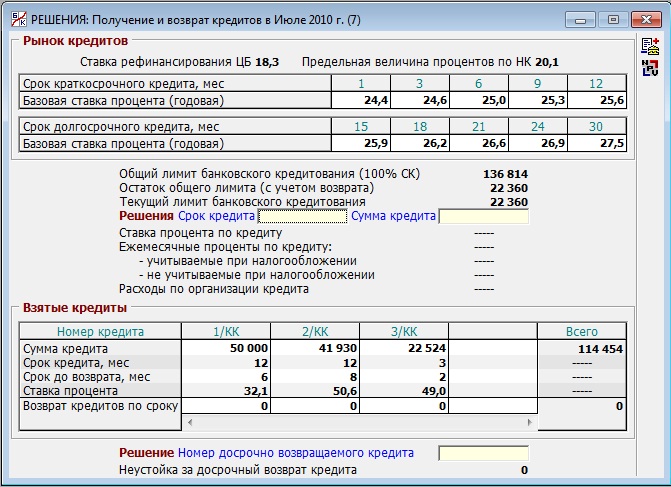Screen dimensions: 671x487
Task: Click the horizontal scrollbar track under the credits table
Action: pyautogui.click(x=359, y=422)
